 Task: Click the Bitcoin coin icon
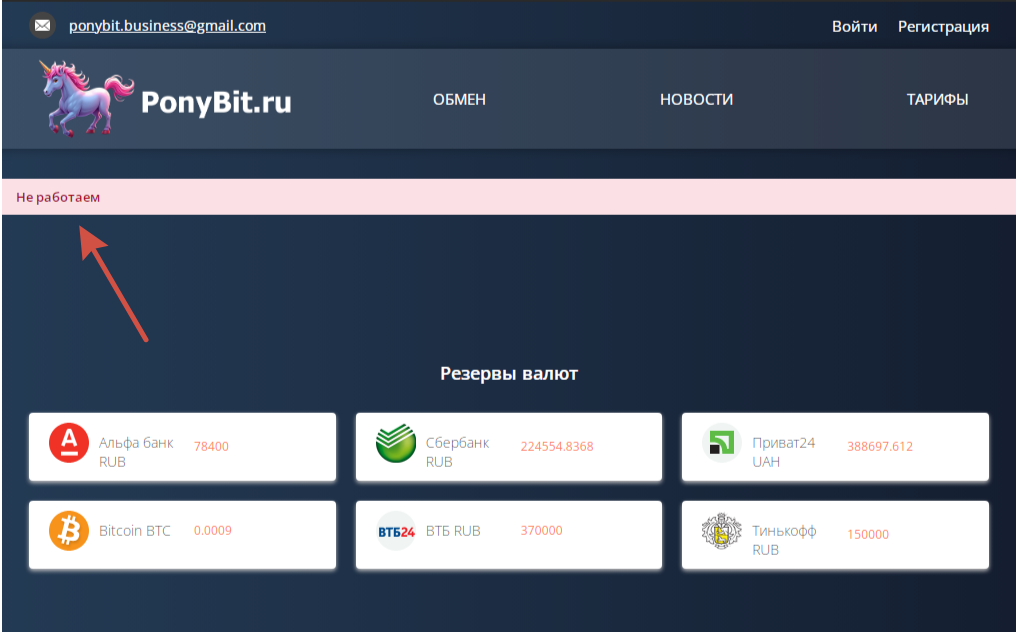(68, 530)
